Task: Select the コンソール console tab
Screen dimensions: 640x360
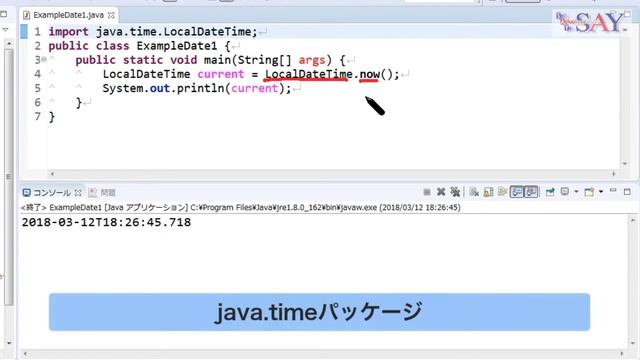Action: pos(52,193)
